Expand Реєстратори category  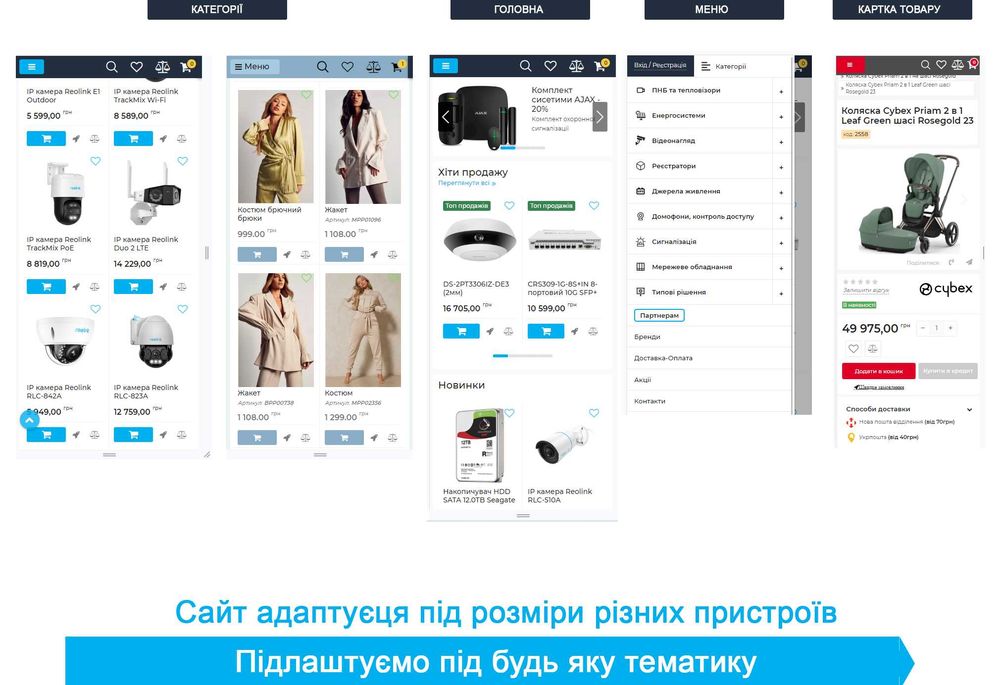pyautogui.click(x=781, y=167)
